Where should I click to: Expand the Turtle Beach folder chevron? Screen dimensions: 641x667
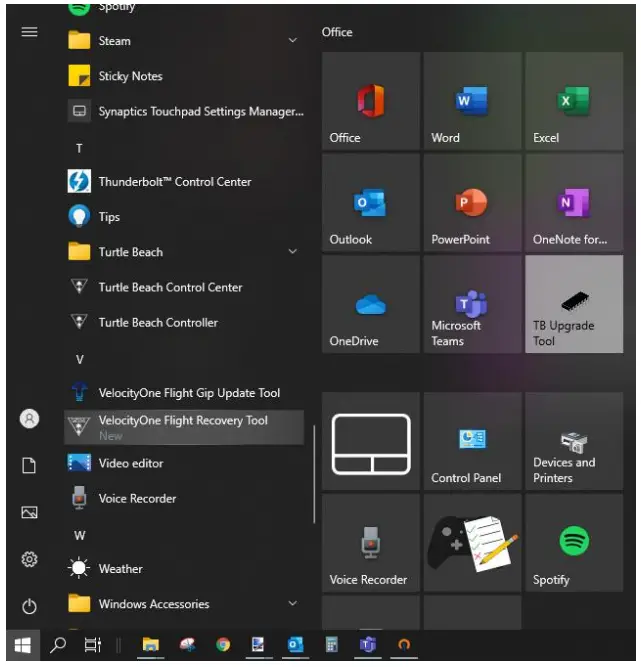[293, 251]
